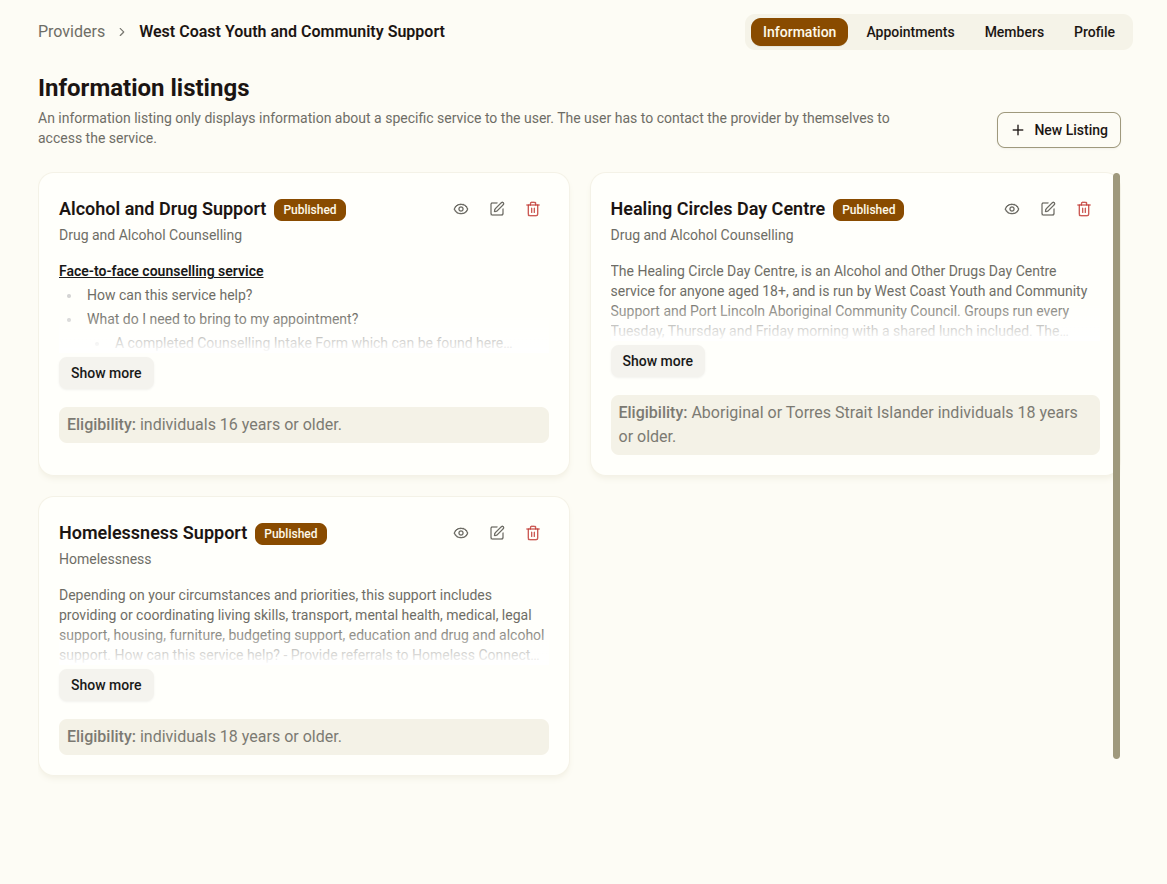1167x884 pixels.
Task: Preview Alcohol and Drug Support with eye icon
Action: click(461, 209)
